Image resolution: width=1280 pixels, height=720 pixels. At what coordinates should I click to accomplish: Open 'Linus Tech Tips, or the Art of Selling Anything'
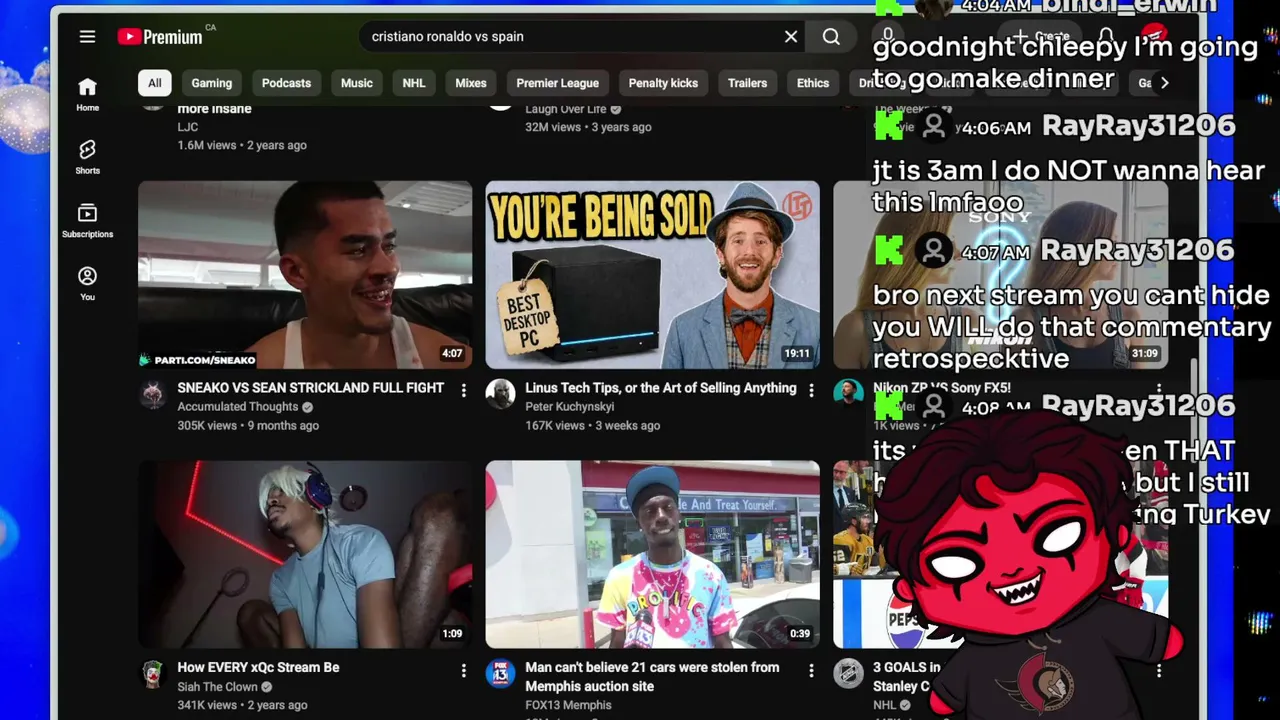point(661,388)
